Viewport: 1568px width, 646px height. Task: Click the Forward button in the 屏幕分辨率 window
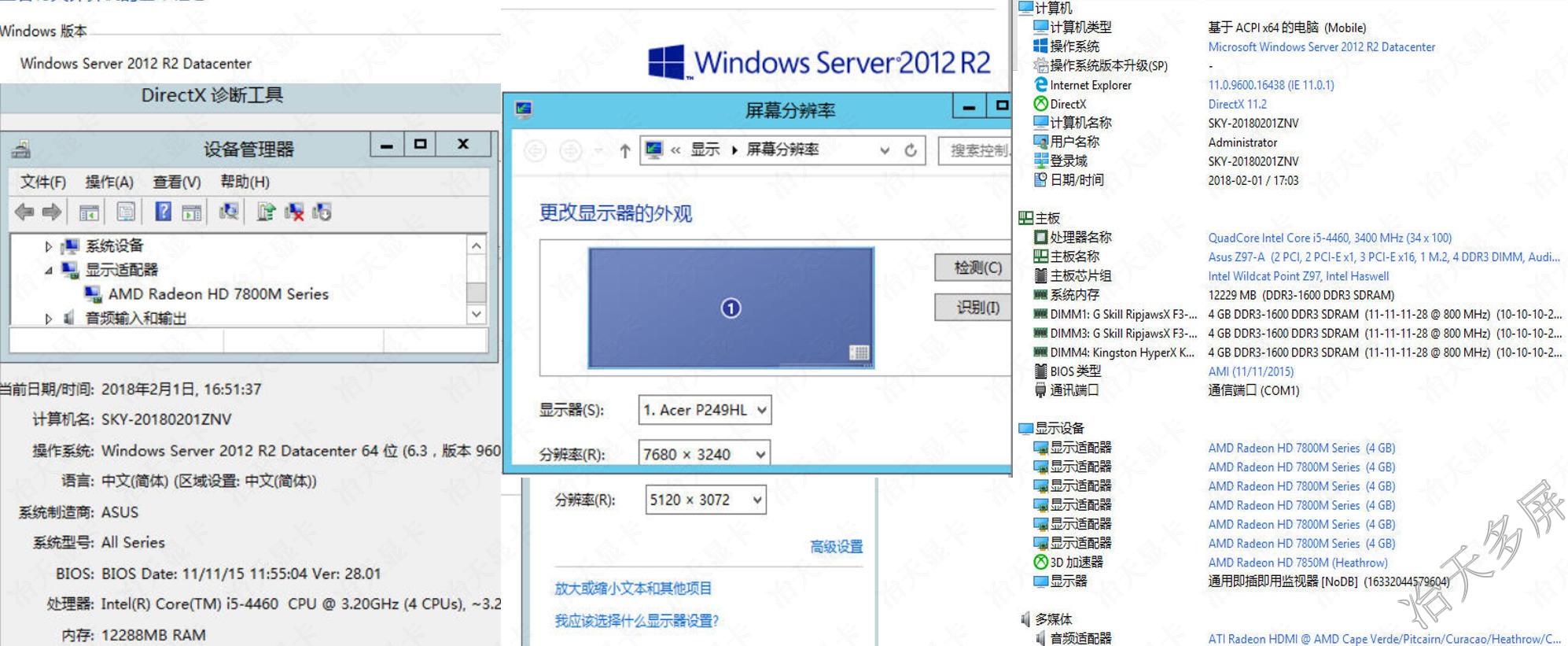(571, 150)
